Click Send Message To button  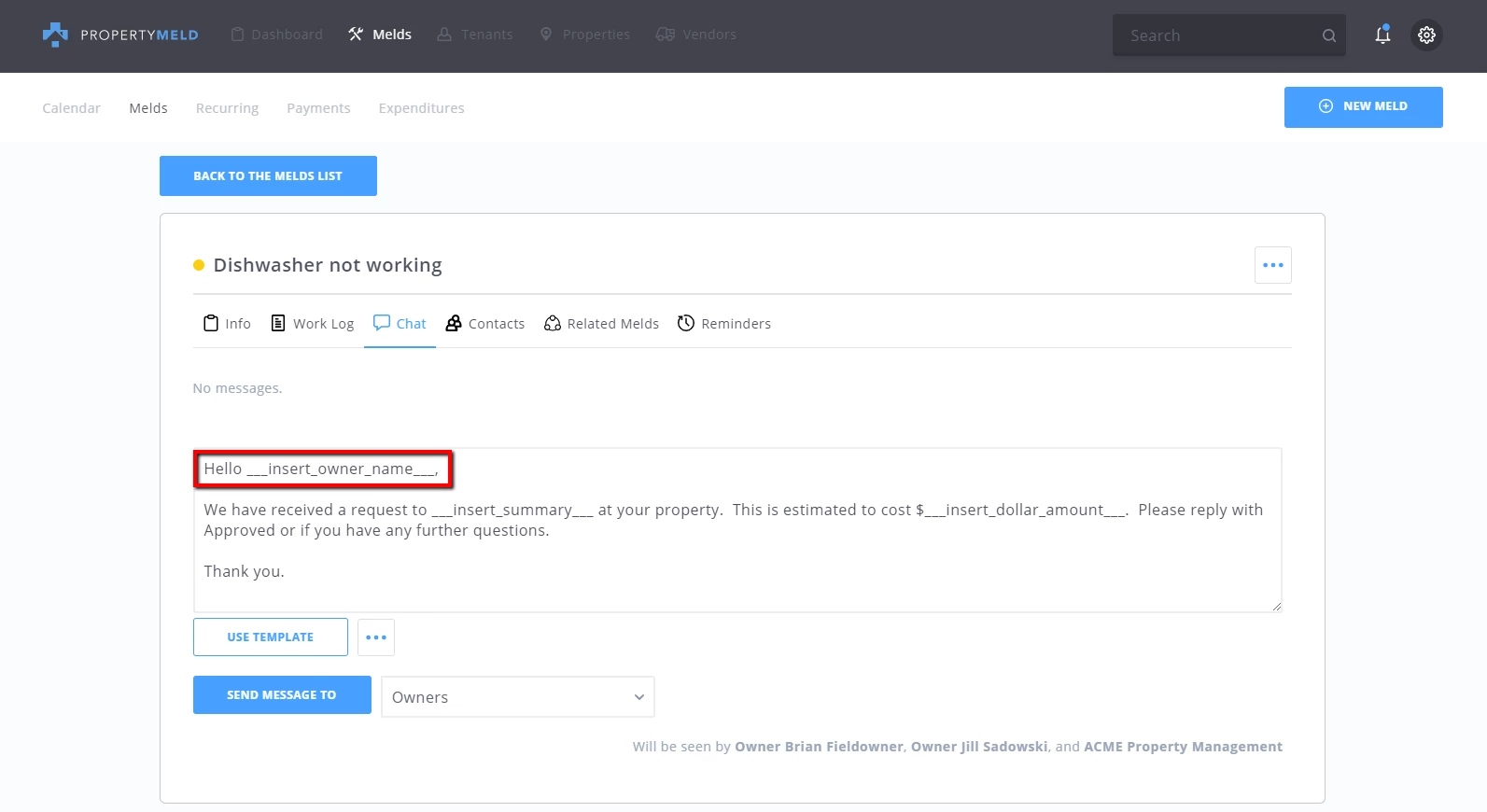click(282, 695)
